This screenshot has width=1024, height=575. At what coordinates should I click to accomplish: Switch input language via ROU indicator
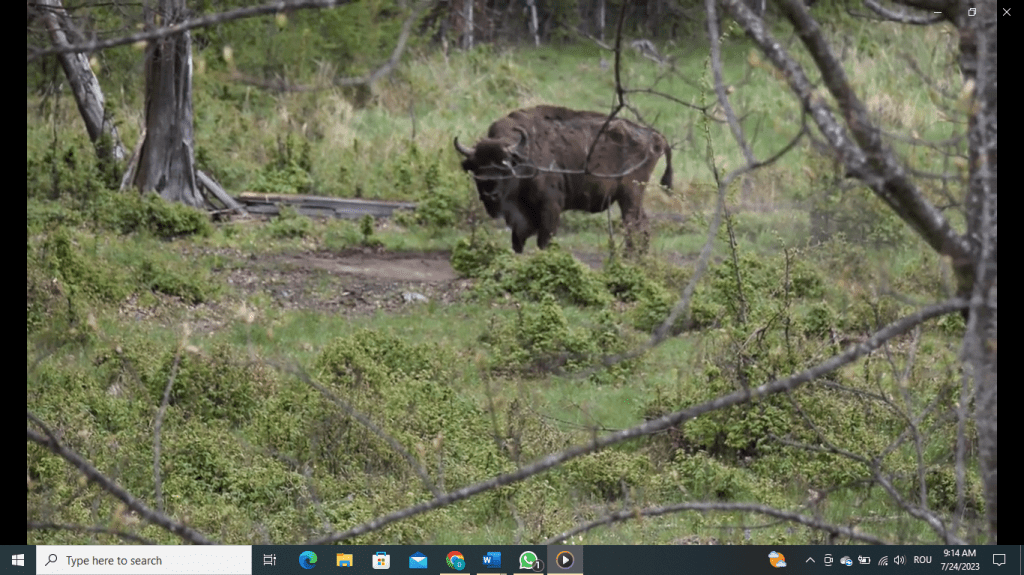pos(923,560)
